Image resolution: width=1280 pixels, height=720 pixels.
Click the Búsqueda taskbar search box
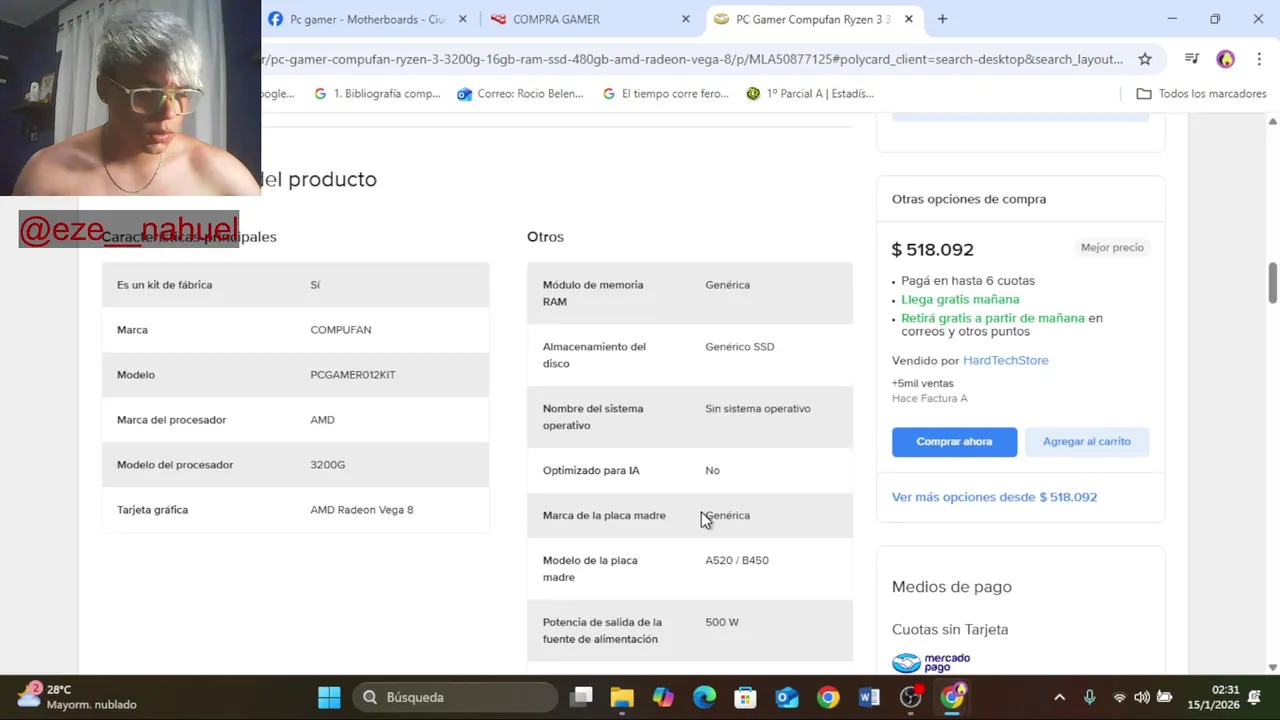pyautogui.click(x=455, y=697)
